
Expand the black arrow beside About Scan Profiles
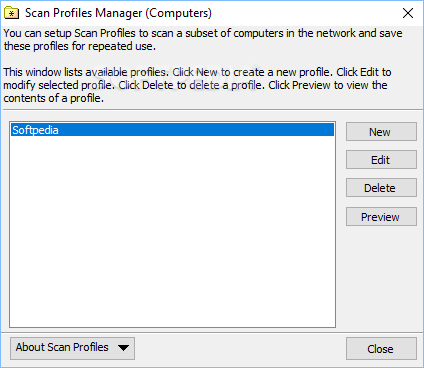[x=123, y=348]
